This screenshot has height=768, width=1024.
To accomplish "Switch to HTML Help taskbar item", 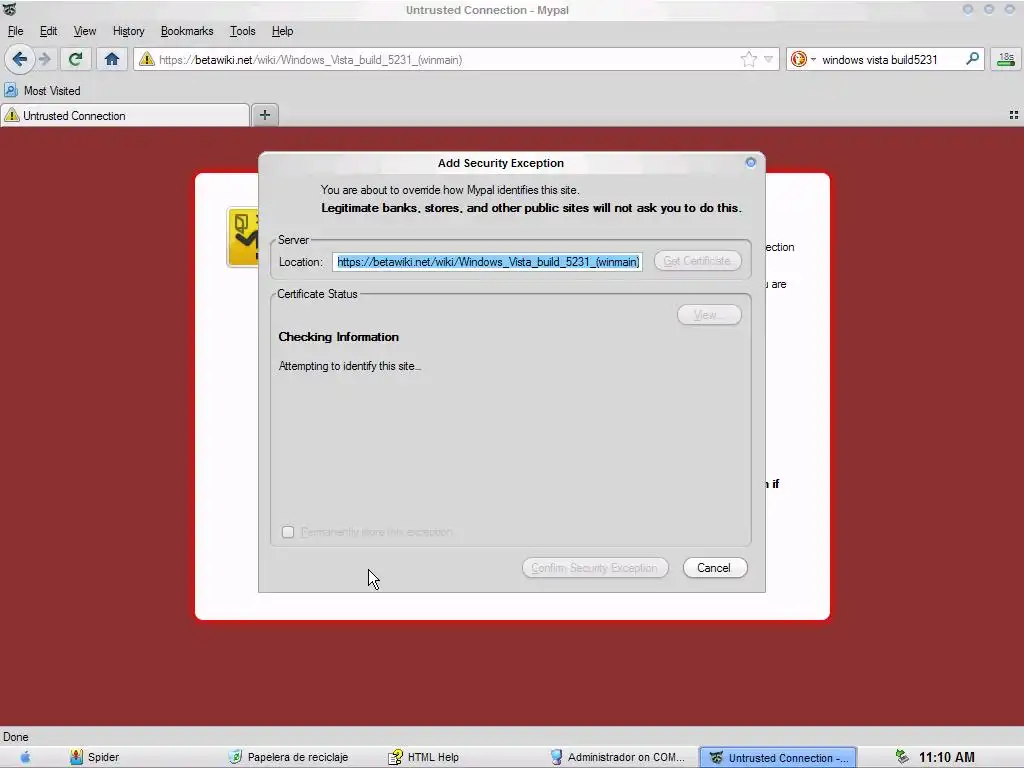I will (x=424, y=757).
